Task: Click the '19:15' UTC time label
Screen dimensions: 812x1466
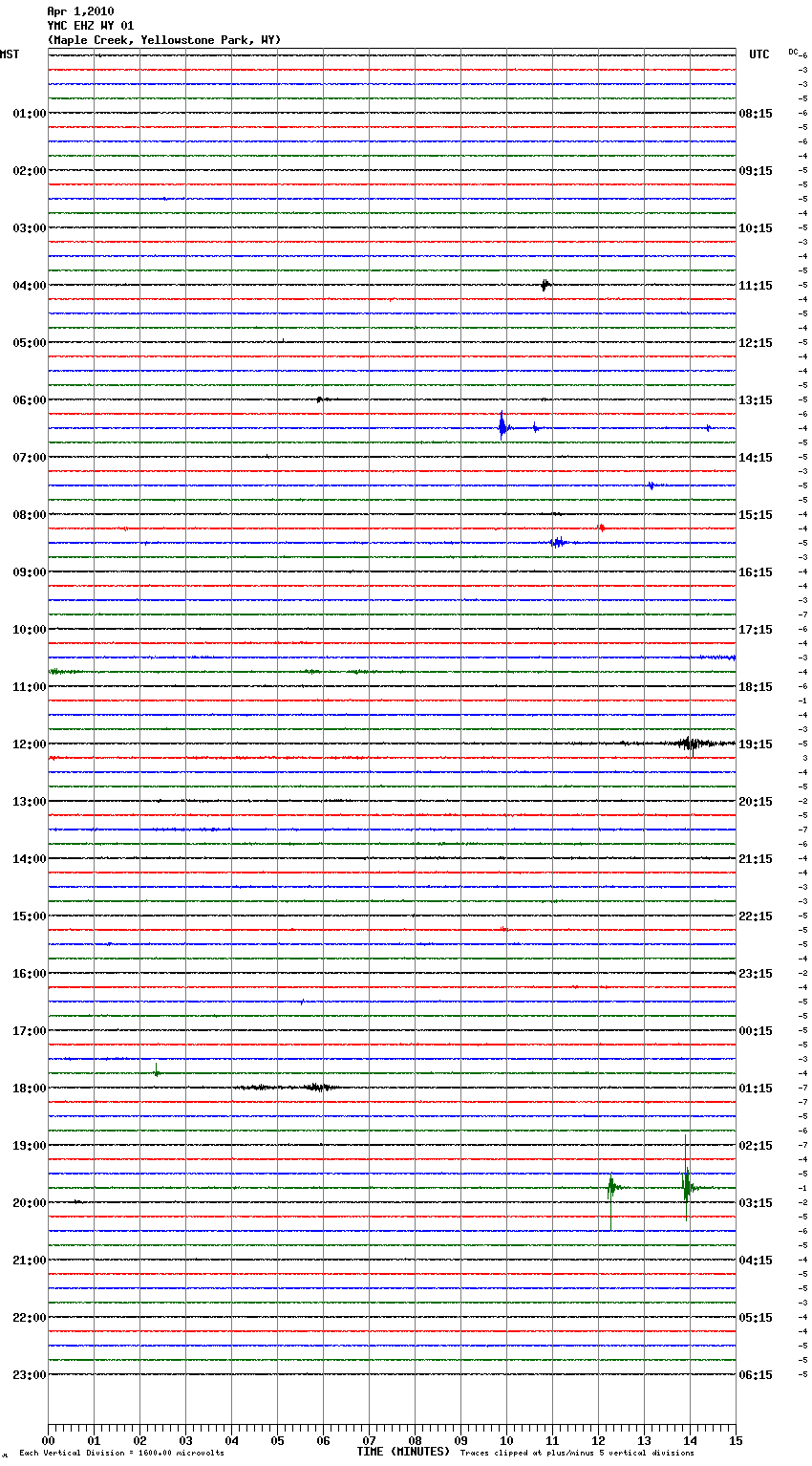Action: tap(756, 744)
